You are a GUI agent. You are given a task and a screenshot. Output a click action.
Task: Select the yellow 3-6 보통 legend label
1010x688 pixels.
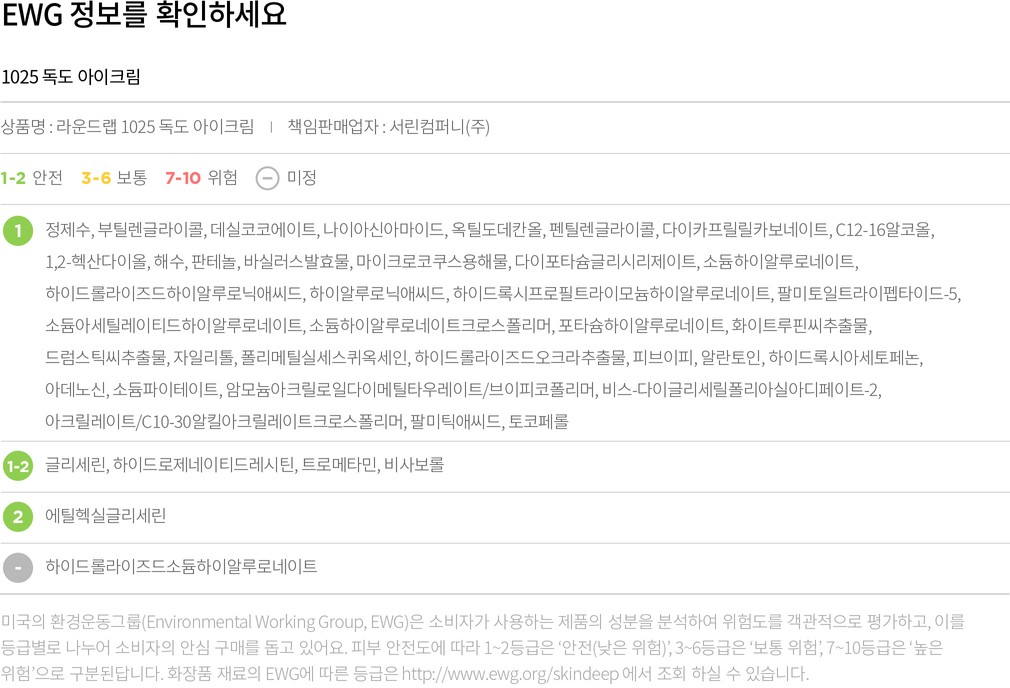[x=114, y=178]
